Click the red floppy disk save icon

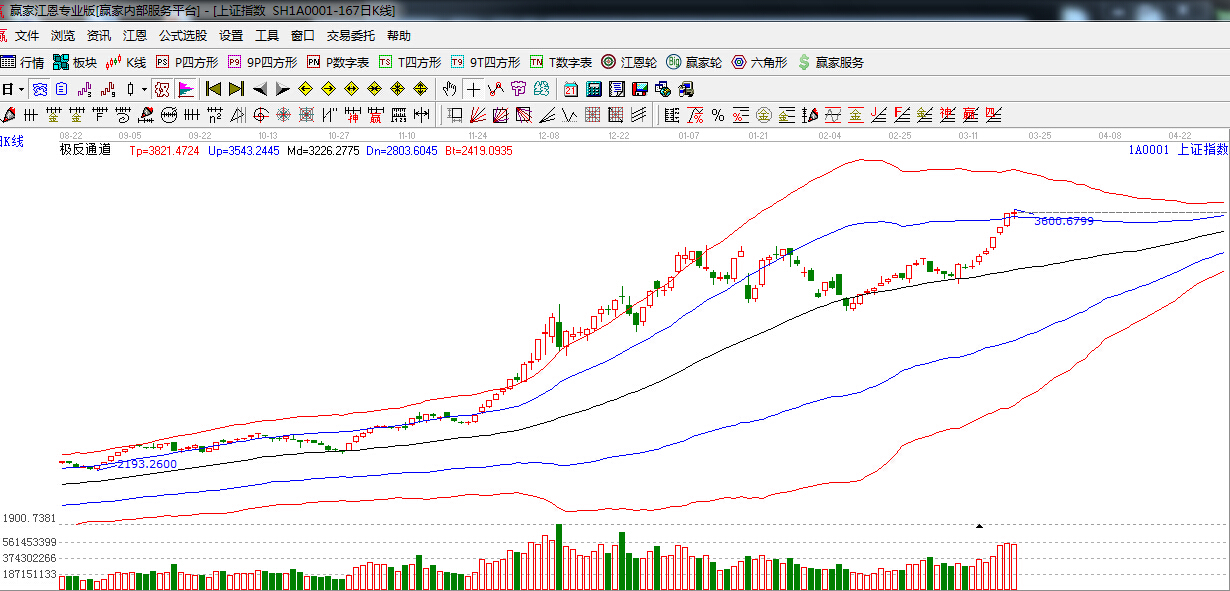point(640,89)
